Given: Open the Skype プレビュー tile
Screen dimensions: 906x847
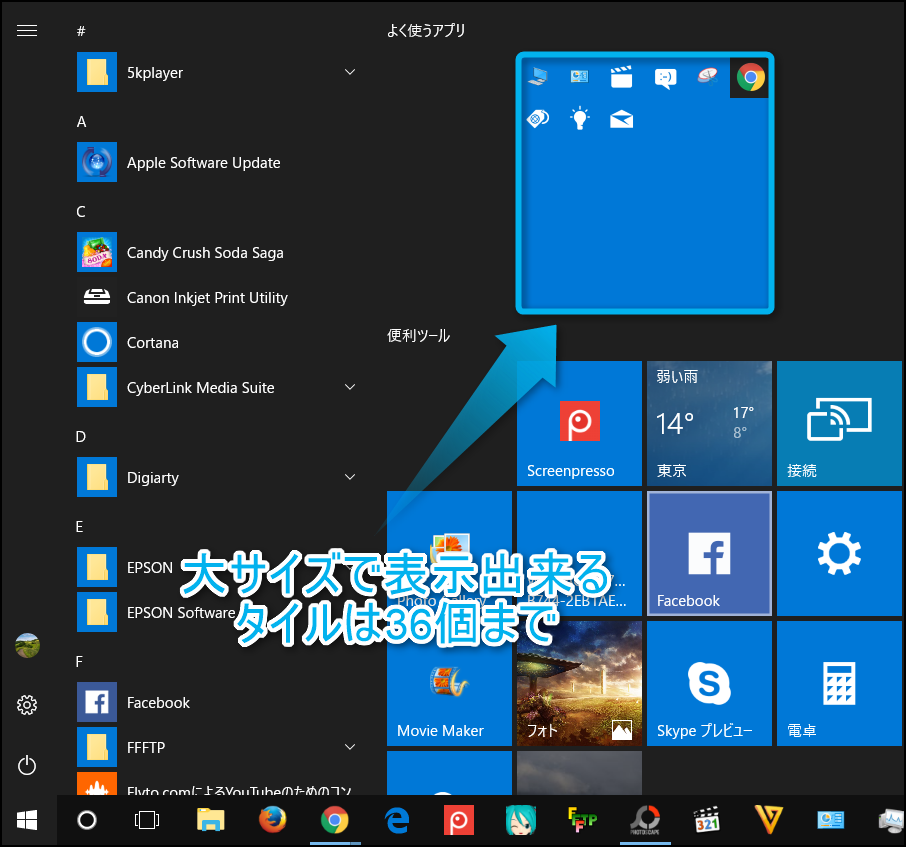Looking at the screenshot, I should (708, 683).
